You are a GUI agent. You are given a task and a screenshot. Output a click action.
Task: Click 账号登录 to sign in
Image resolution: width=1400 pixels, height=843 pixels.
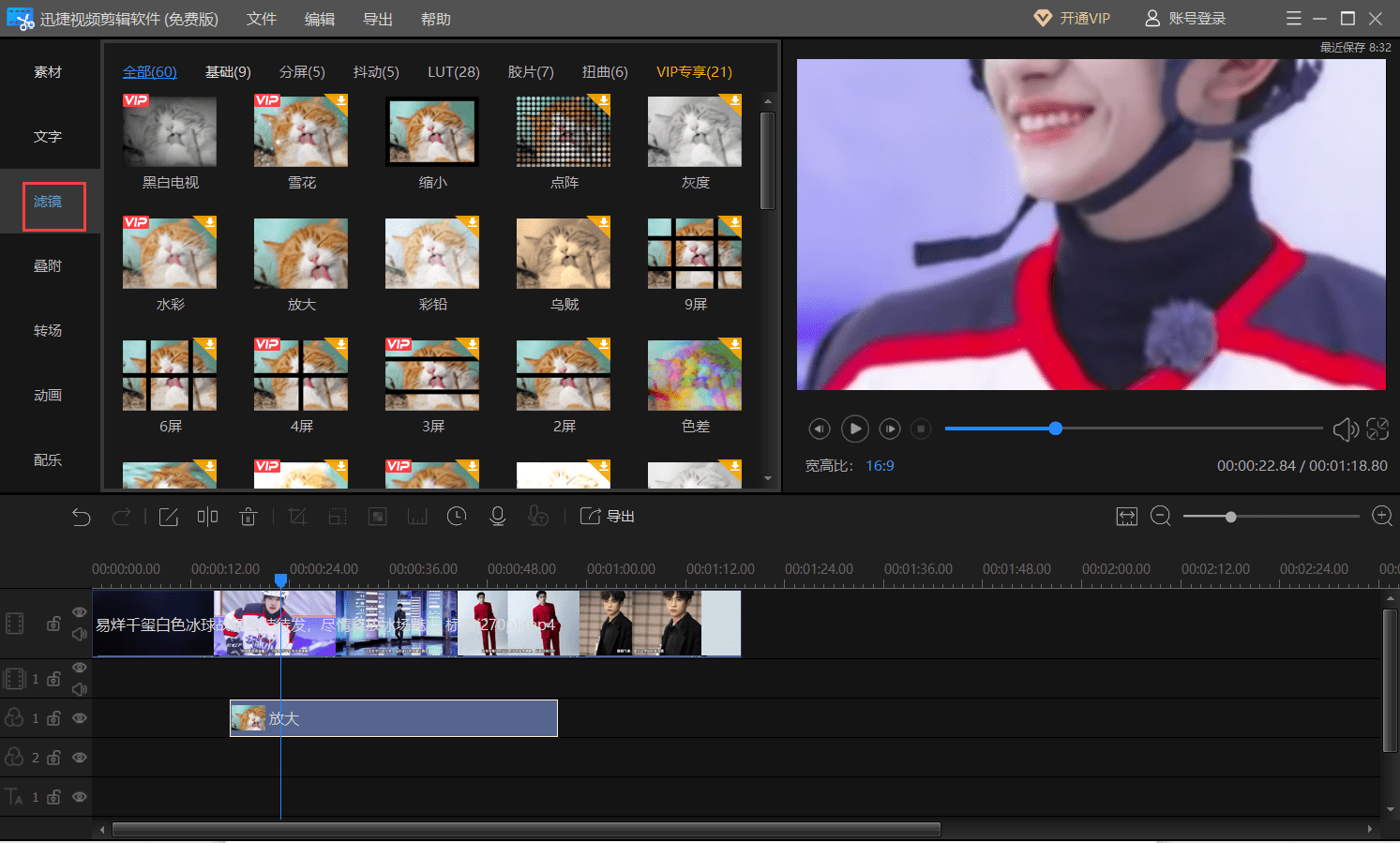coord(1185,19)
